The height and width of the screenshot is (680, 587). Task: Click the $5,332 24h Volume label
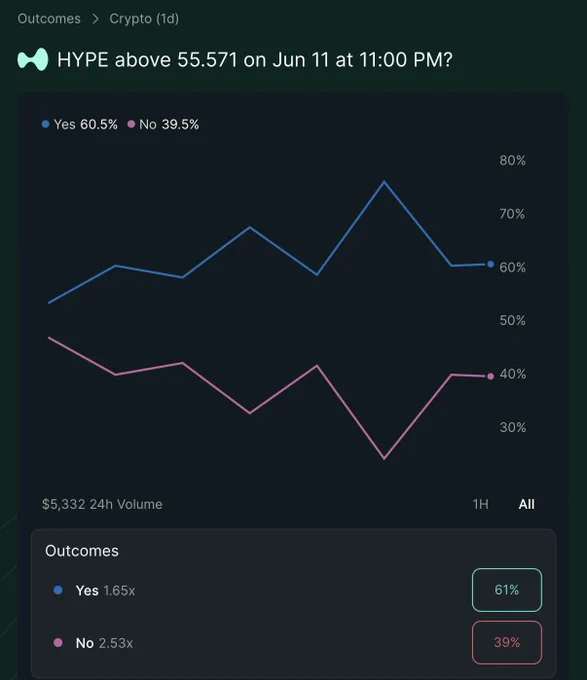coord(102,504)
